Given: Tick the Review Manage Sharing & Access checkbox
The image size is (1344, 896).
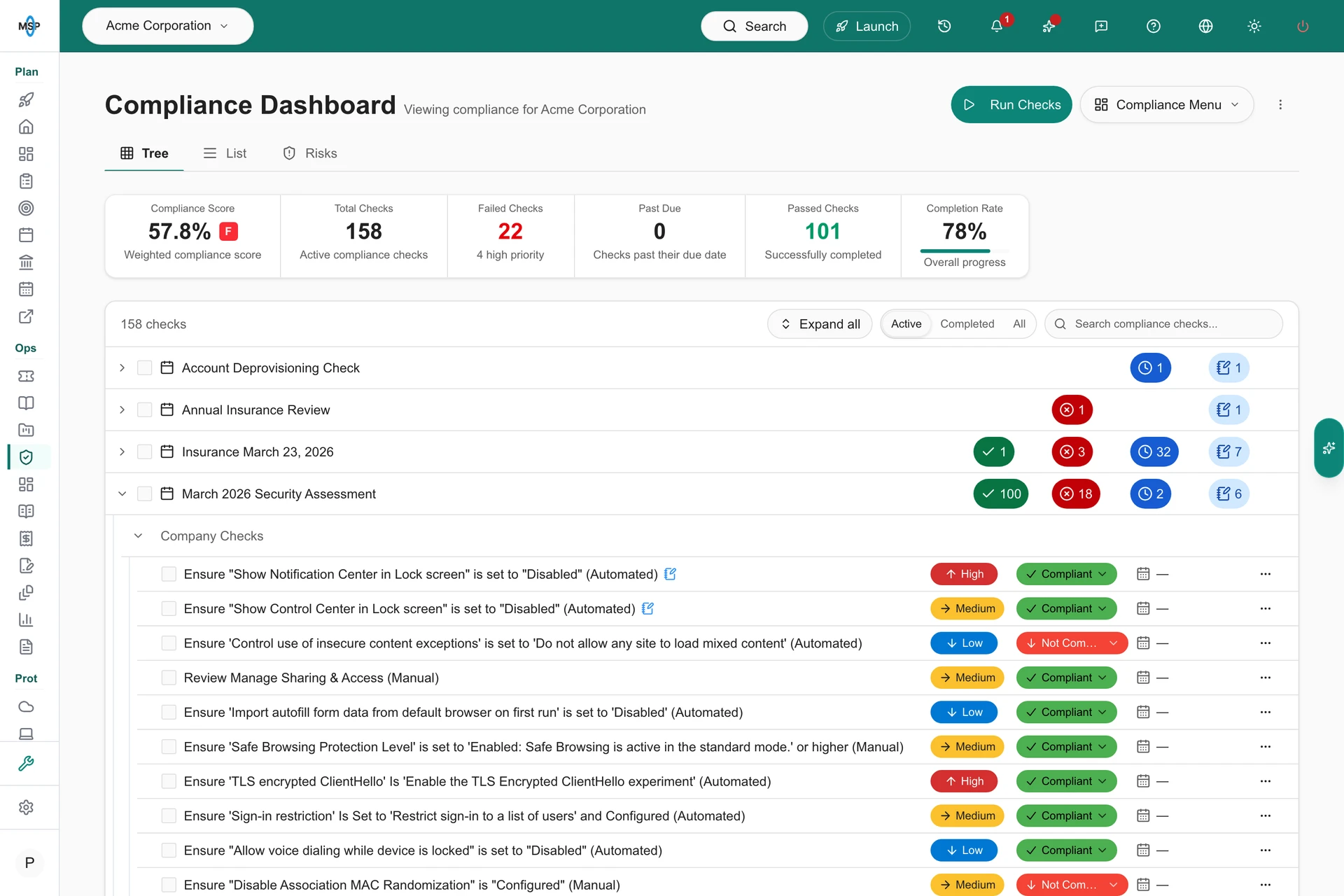Looking at the screenshot, I should [169, 678].
